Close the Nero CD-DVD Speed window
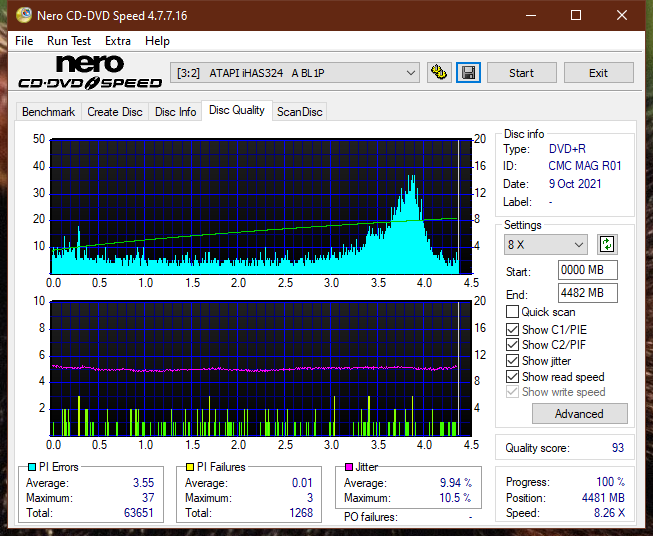 622,15
